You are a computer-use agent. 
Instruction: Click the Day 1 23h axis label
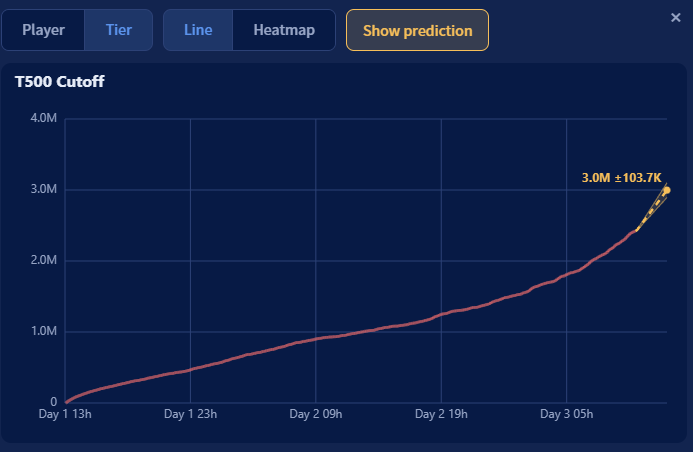190,414
